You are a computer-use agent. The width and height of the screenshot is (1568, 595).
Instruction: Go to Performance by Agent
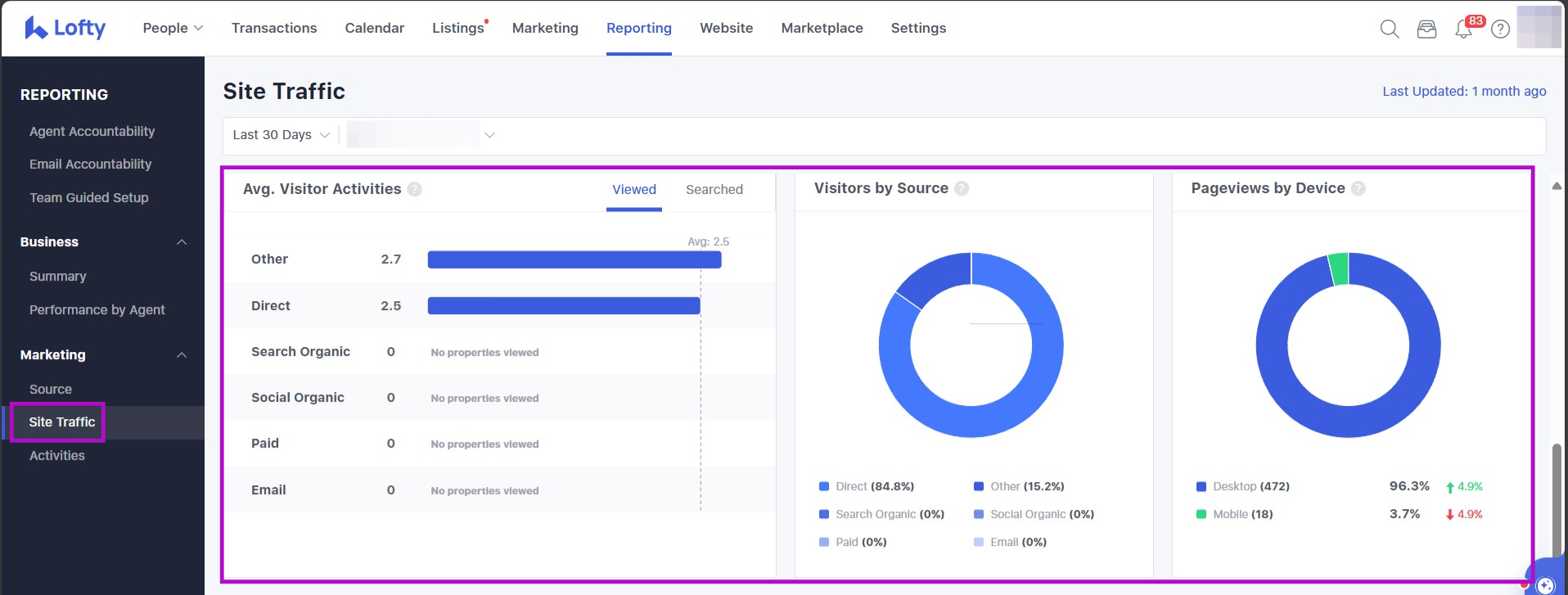(x=97, y=309)
